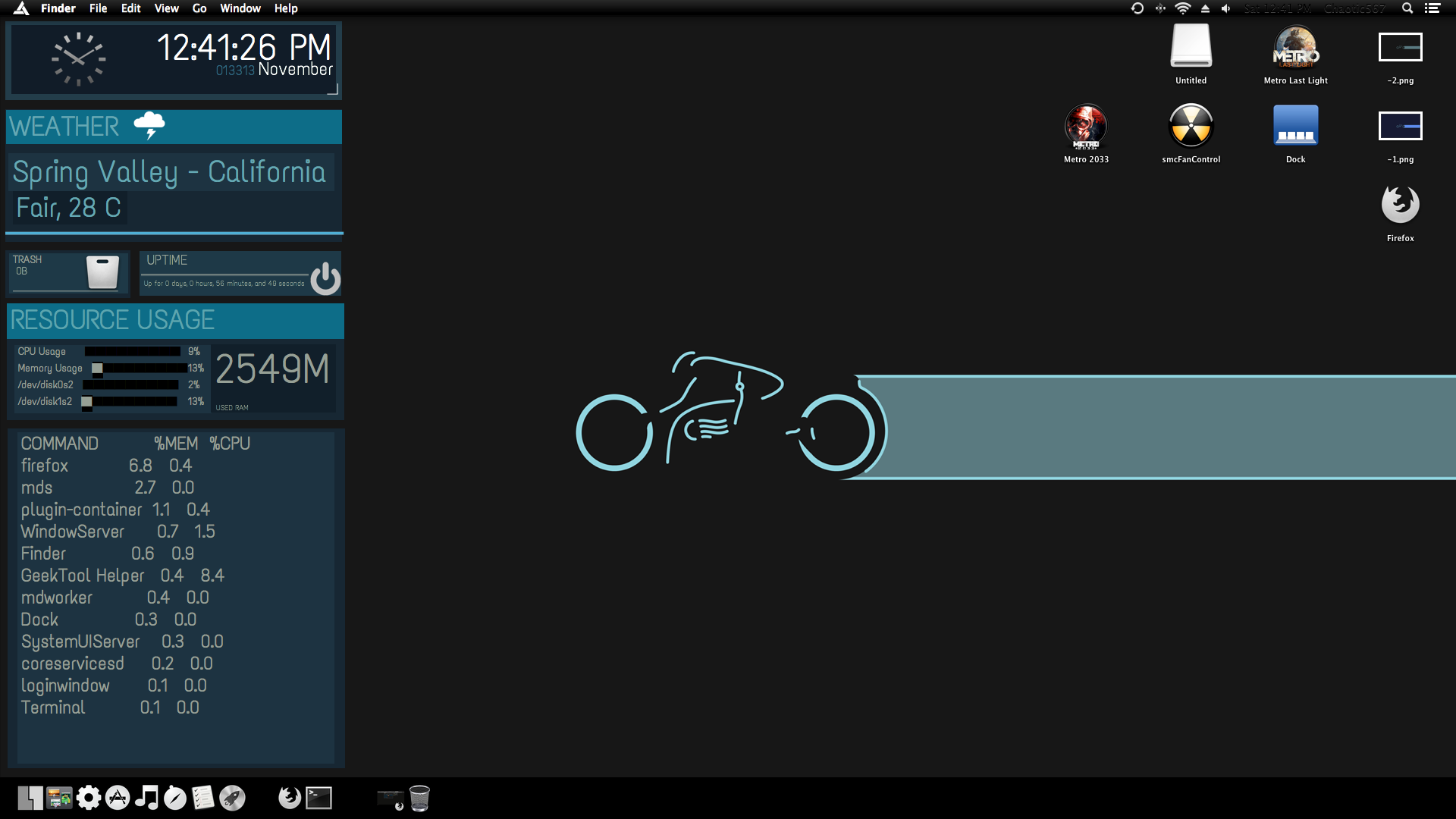The width and height of the screenshot is (1456, 819).
Task: Click the Time Machine menu bar icon
Action: pos(1137,8)
